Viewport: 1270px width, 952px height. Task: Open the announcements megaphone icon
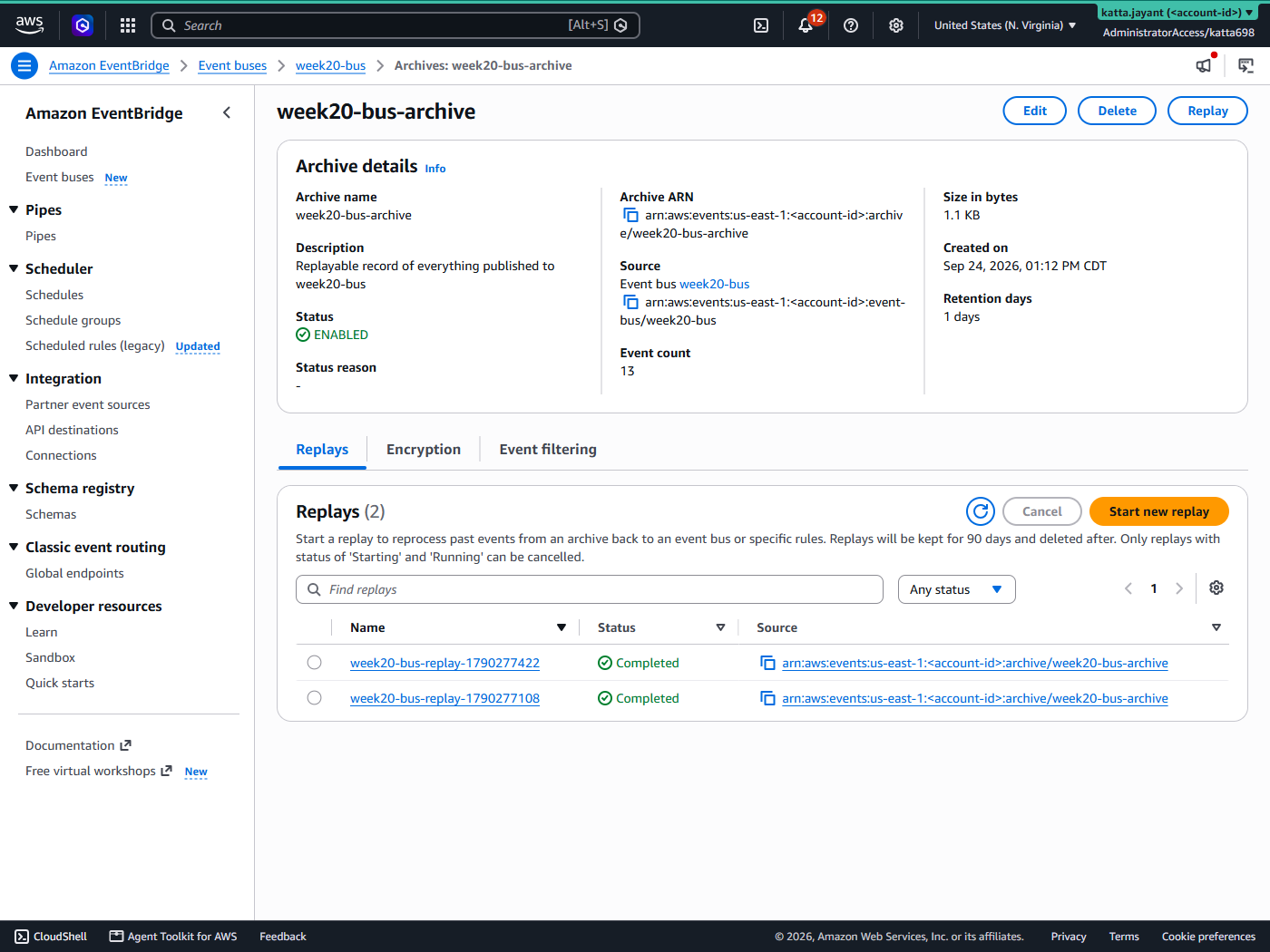click(1204, 65)
